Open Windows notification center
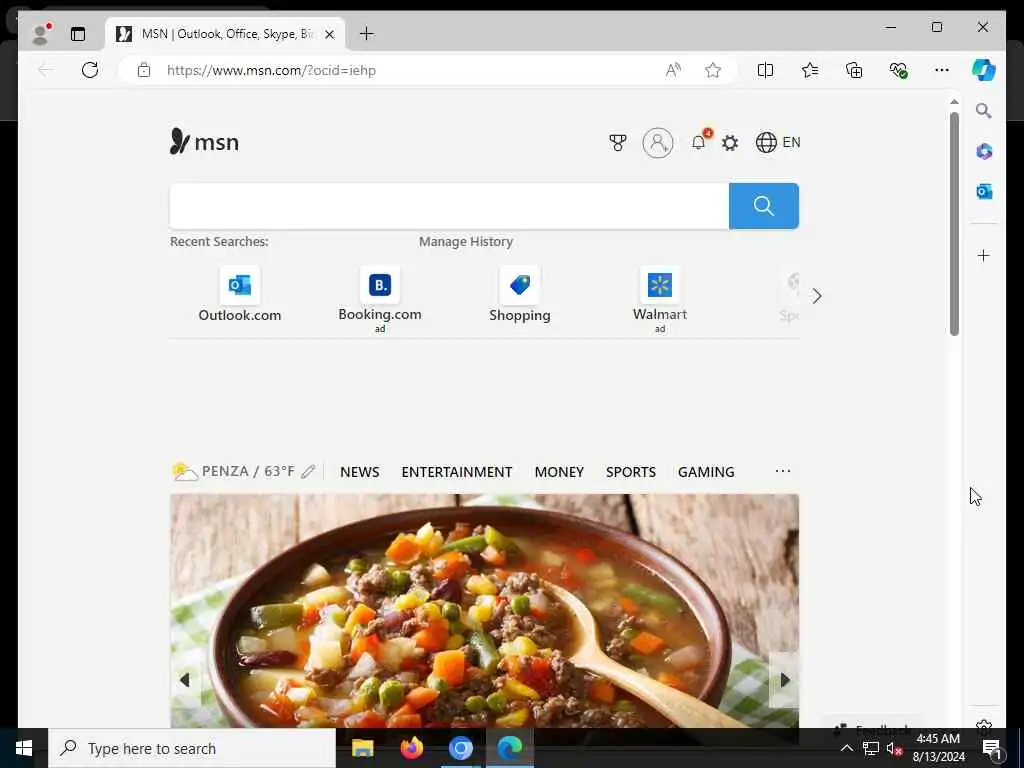1024x768 pixels. click(x=991, y=748)
